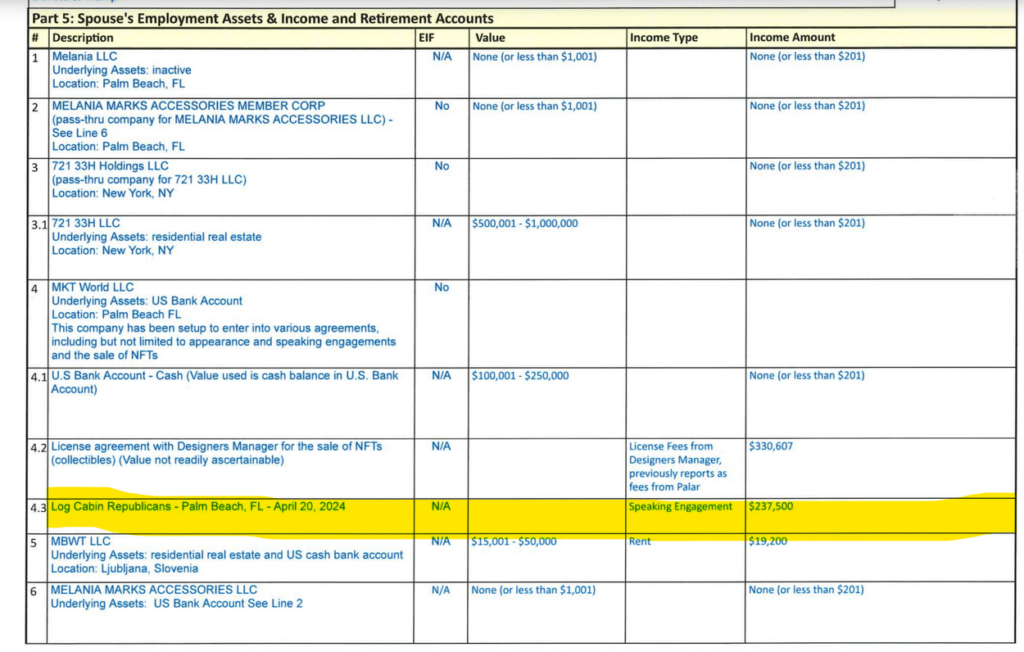This screenshot has height=652, width=1024.
Task: Click the Speaking Engagement income type
Action: [x=680, y=507]
